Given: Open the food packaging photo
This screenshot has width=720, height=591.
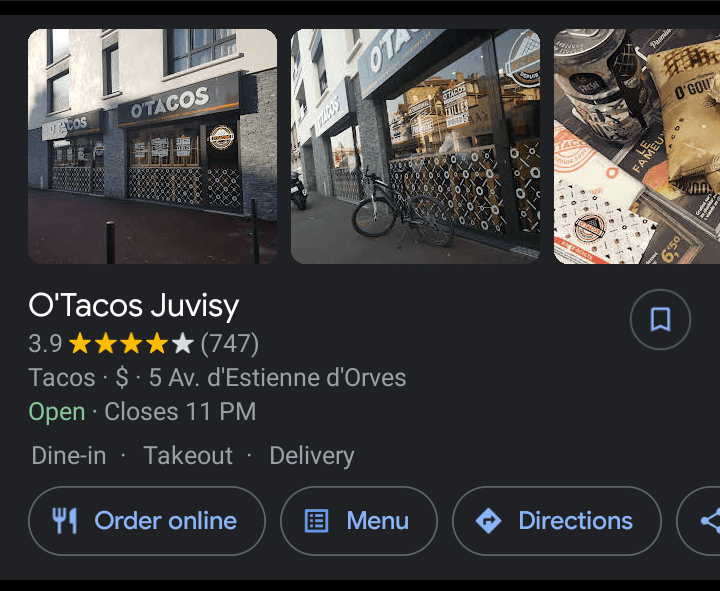Looking at the screenshot, I should tap(637, 146).
